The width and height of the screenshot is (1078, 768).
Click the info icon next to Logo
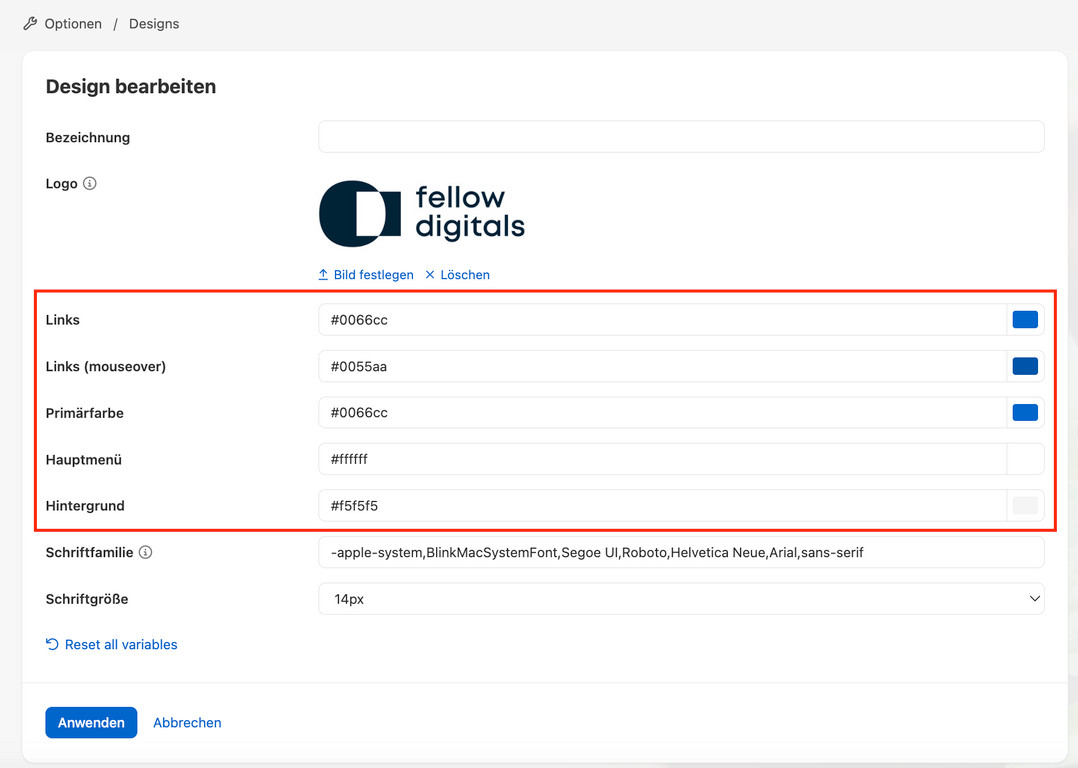[90, 183]
